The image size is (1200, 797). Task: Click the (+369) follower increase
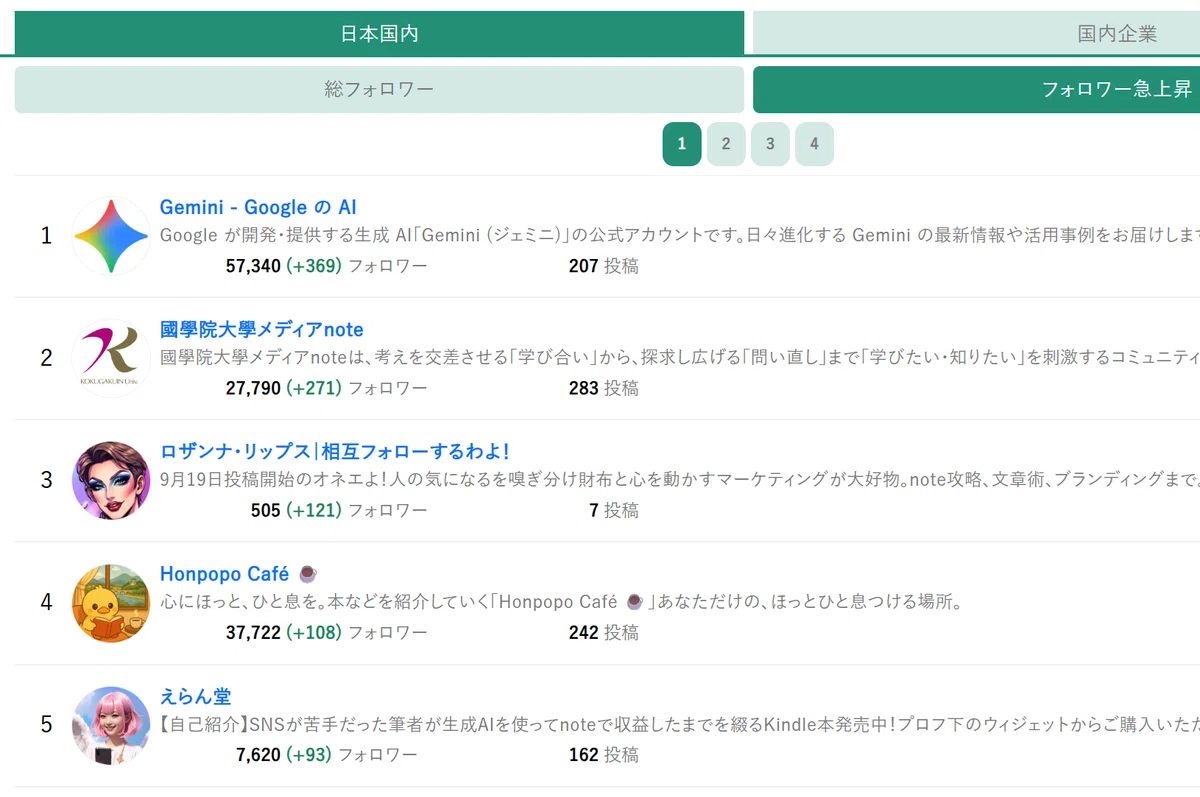[x=314, y=266]
